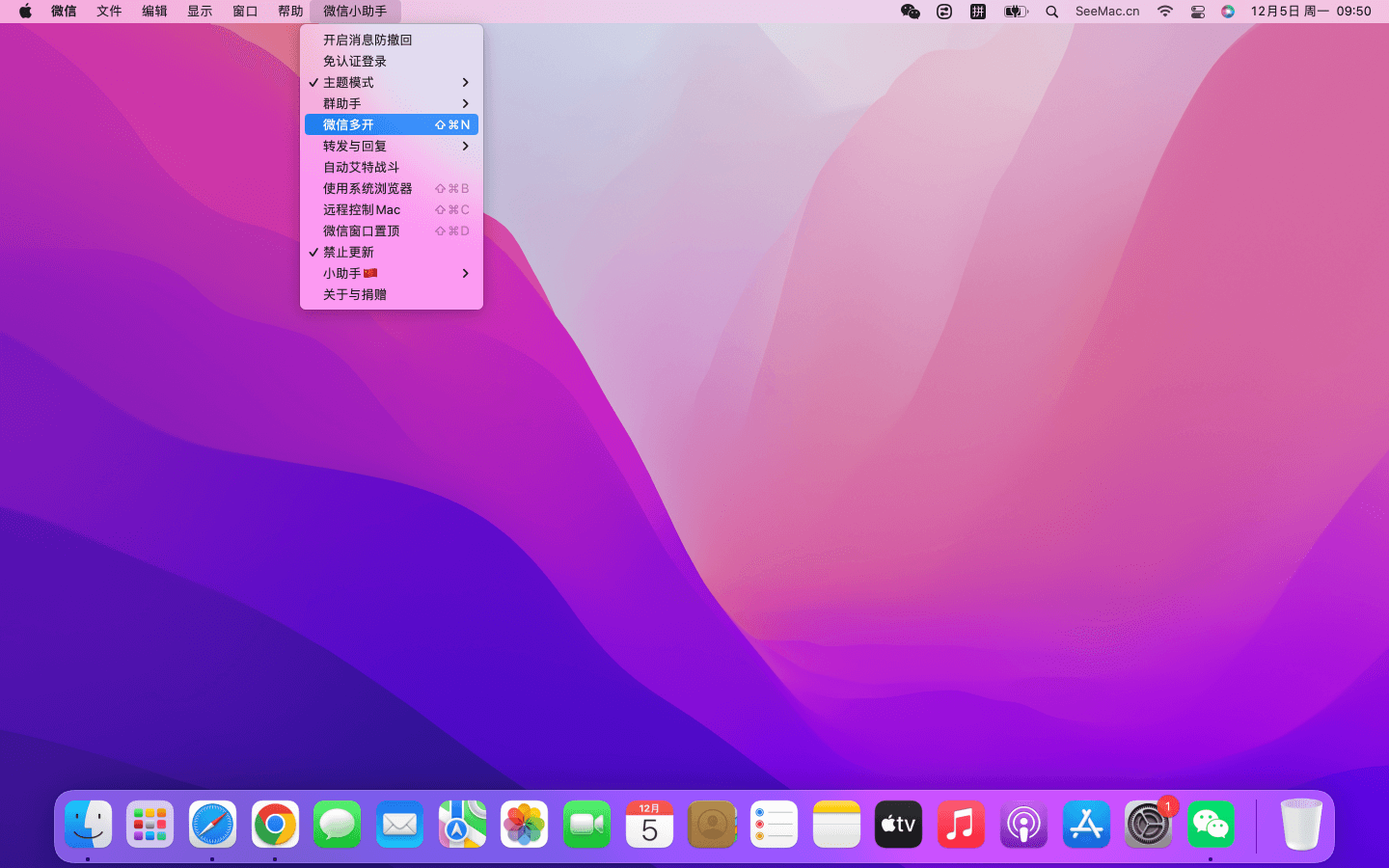
Task: Click the WeChat status icon in menu bar
Action: click(x=910, y=12)
